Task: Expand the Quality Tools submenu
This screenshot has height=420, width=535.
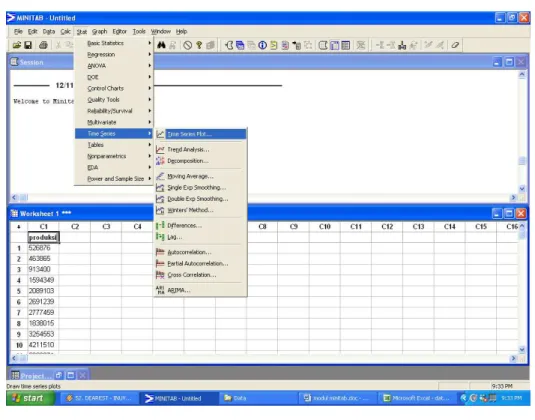Action: (114, 99)
